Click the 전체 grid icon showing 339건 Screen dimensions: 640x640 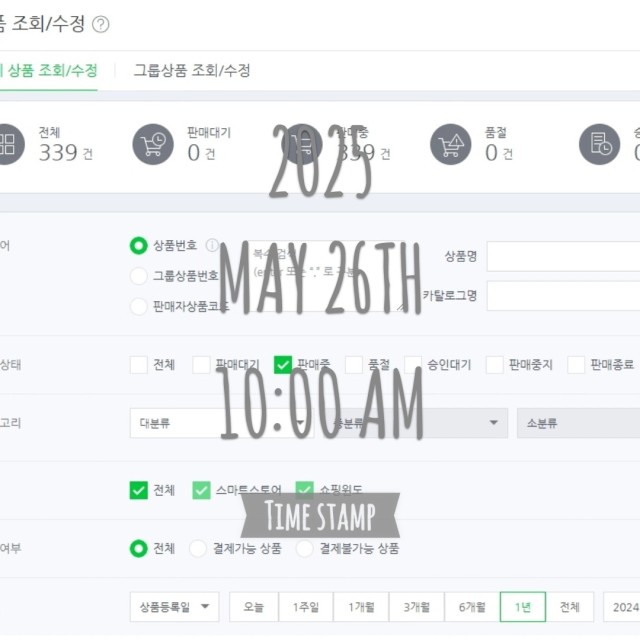coord(8,144)
